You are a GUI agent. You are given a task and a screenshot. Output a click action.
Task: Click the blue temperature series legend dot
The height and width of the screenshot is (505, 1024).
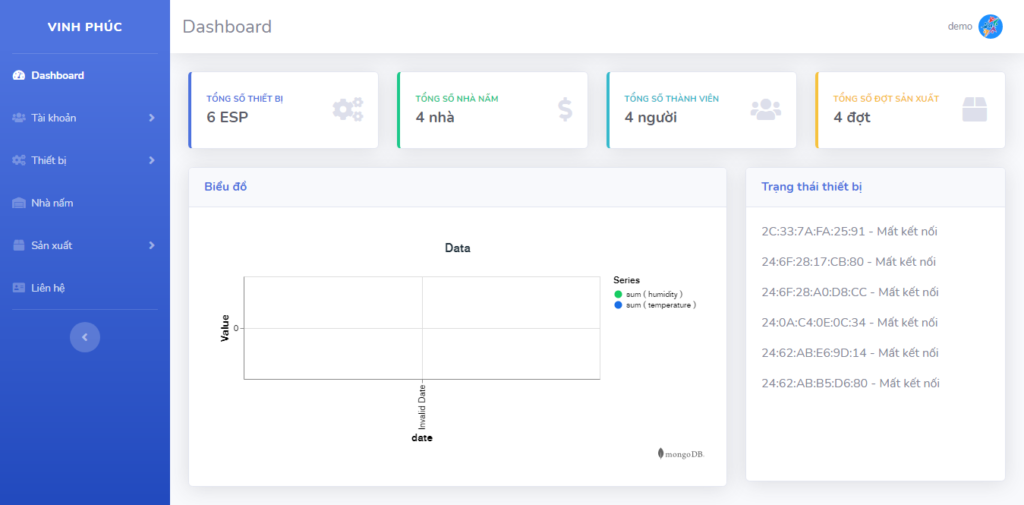point(619,305)
